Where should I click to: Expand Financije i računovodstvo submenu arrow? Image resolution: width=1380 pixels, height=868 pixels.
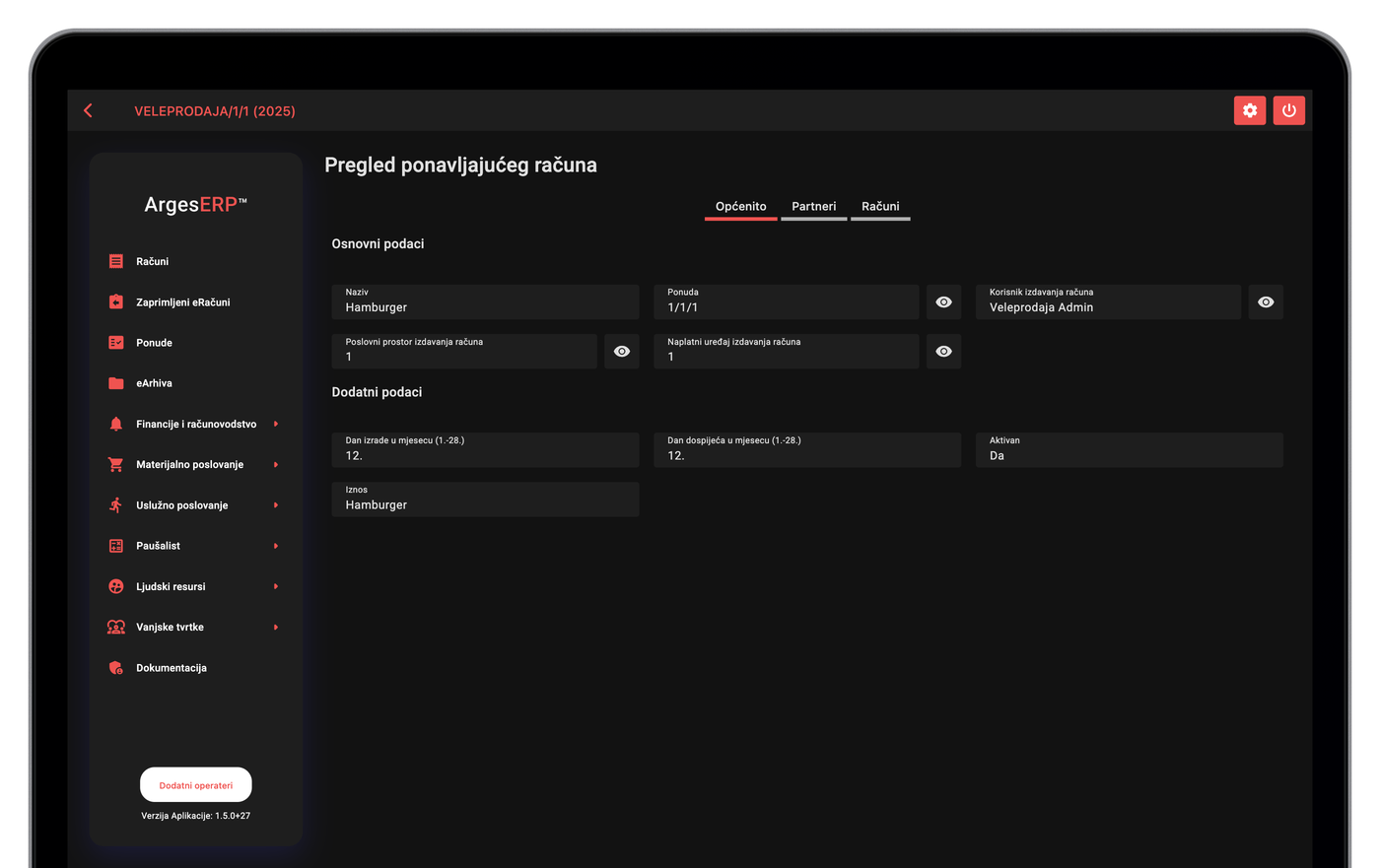[x=276, y=424]
